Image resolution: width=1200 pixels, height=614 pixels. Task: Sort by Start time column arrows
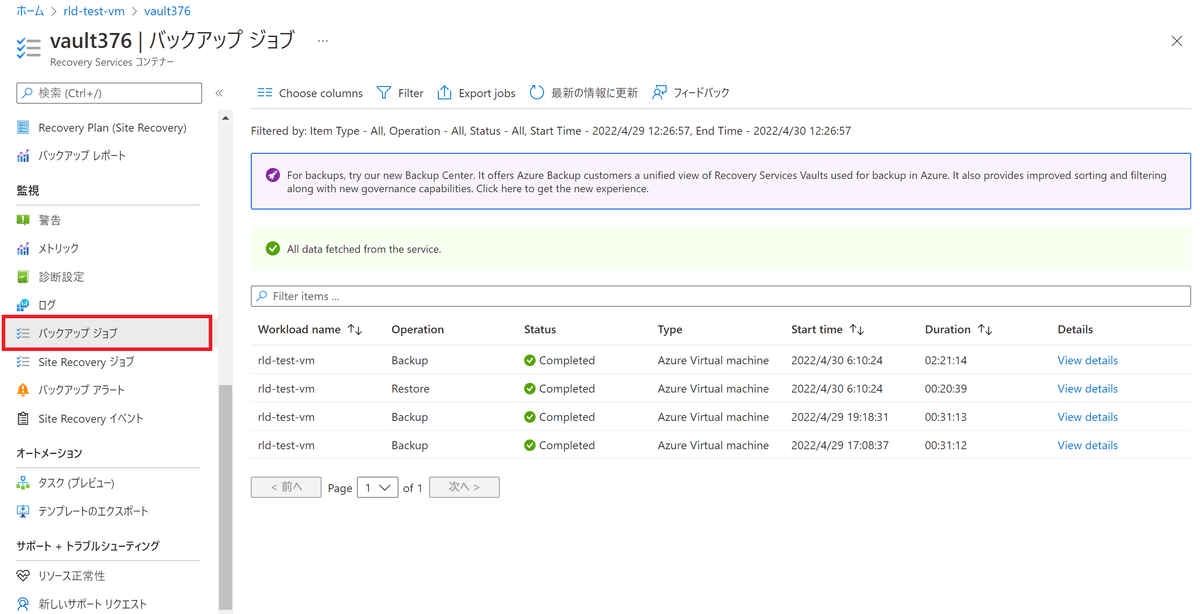tap(857, 330)
